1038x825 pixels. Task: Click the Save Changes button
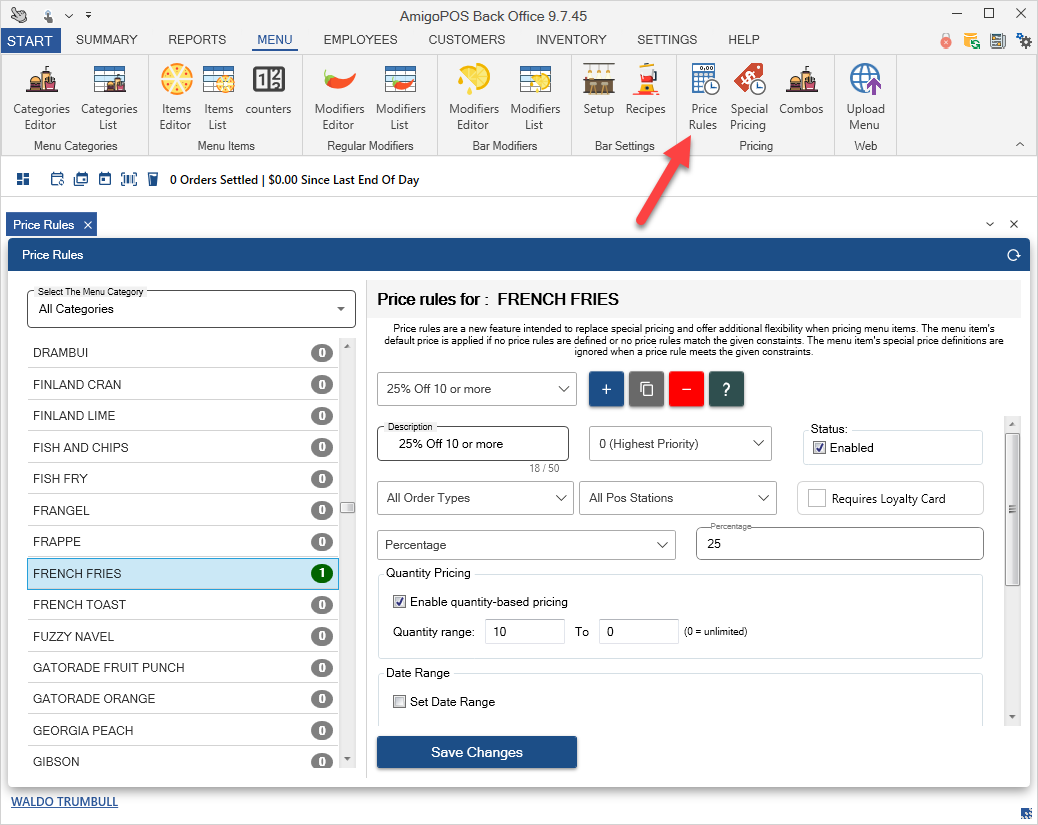(477, 752)
